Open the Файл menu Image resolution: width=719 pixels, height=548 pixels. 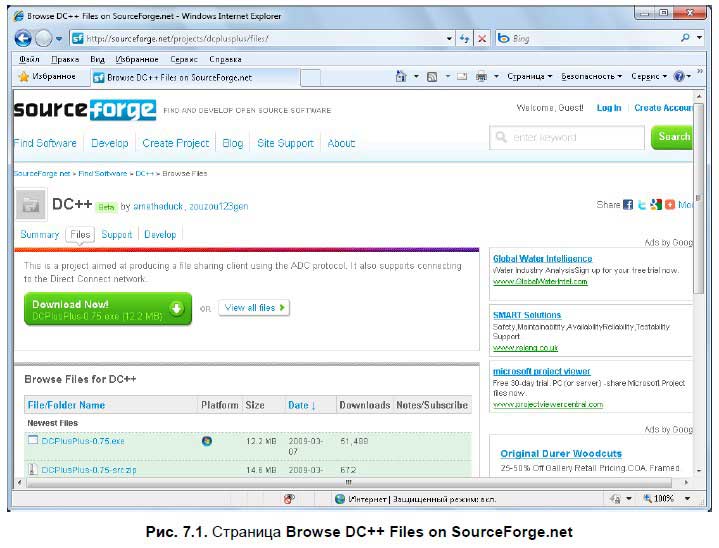point(29,59)
